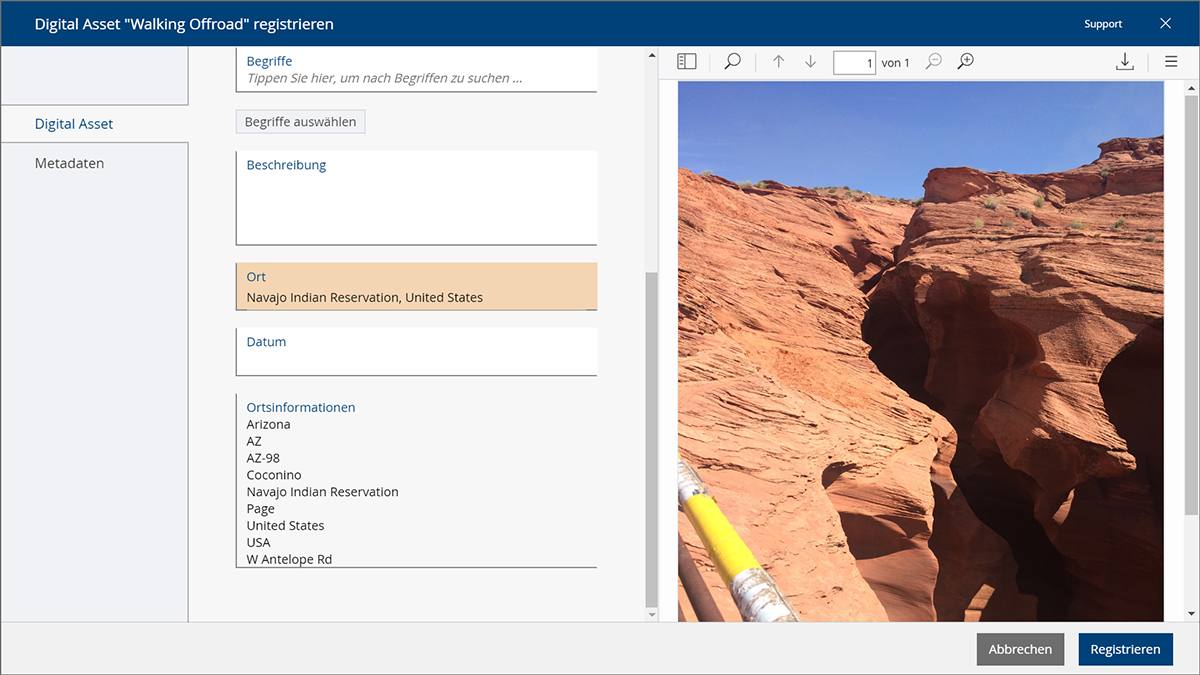Go to previous page with up arrow
This screenshot has height=675, width=1200.
click(778, 62)
